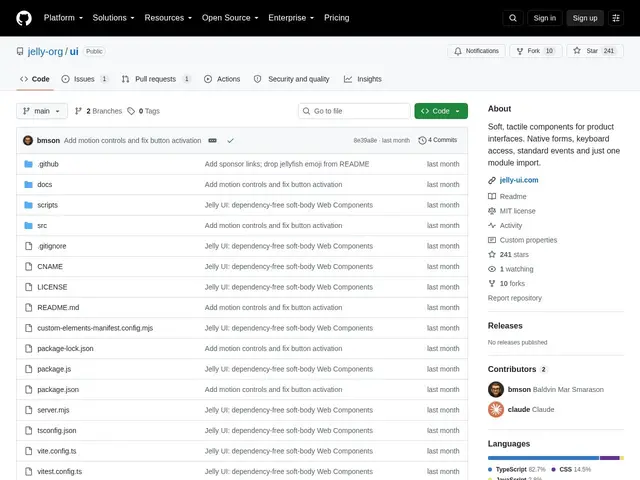Click the CNAME file icon
The image size is (640, 480).
28,267
